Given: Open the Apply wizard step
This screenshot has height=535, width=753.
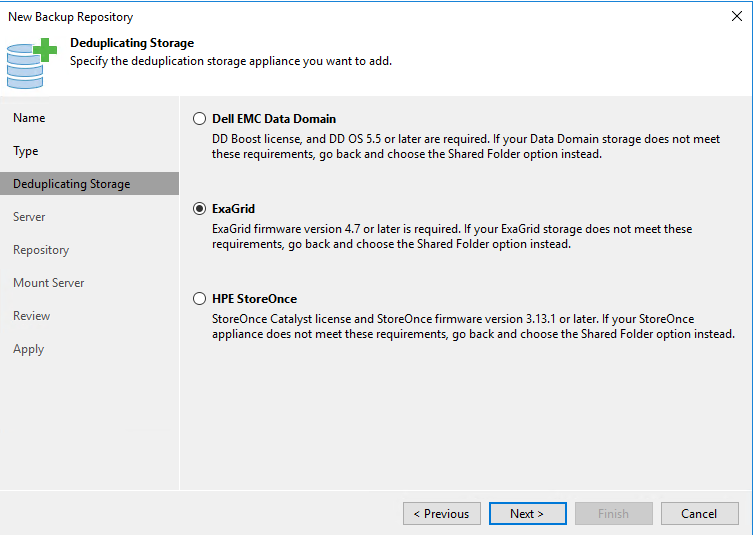Looking at the screenshot, I should (x=28, y=349).
